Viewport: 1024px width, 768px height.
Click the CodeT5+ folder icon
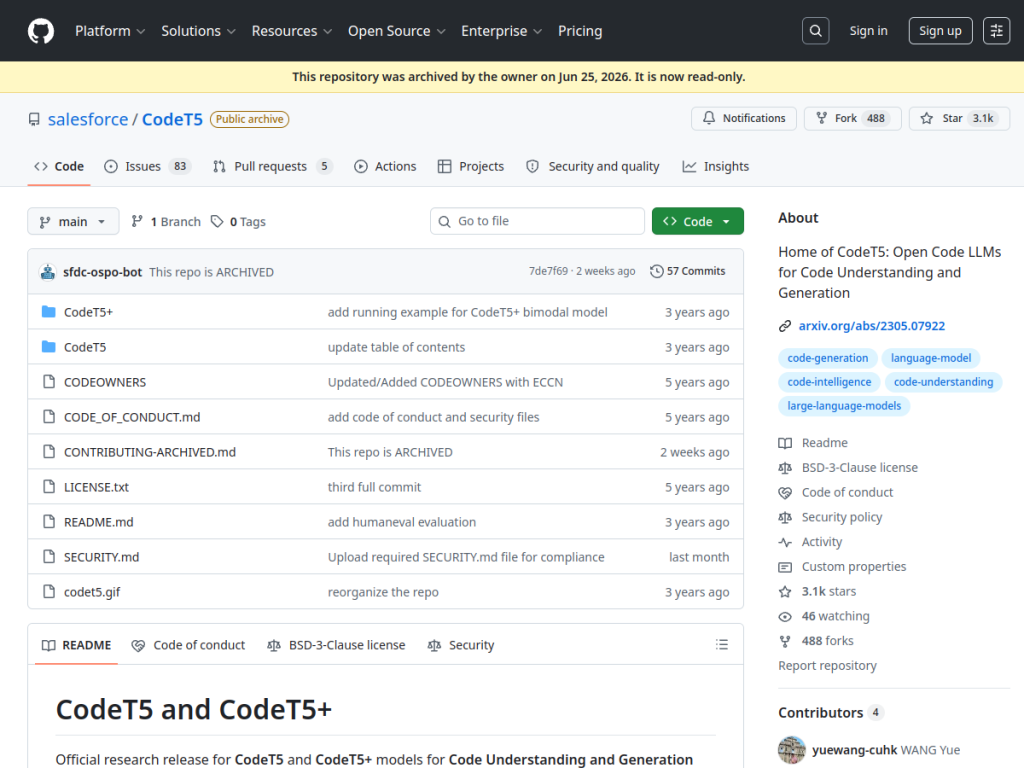pyautogui.click(x=48, y=312)
